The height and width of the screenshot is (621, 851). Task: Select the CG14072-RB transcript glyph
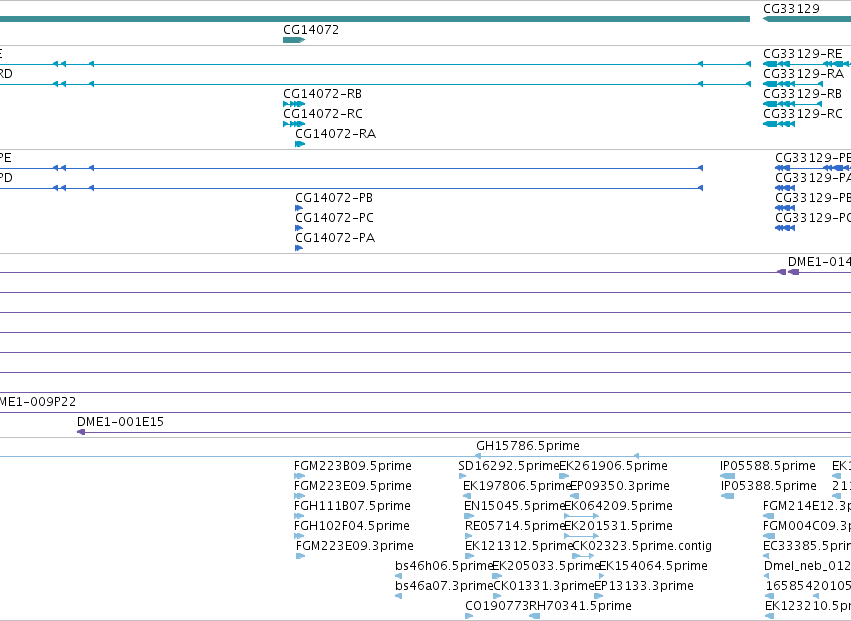[294, 104]
